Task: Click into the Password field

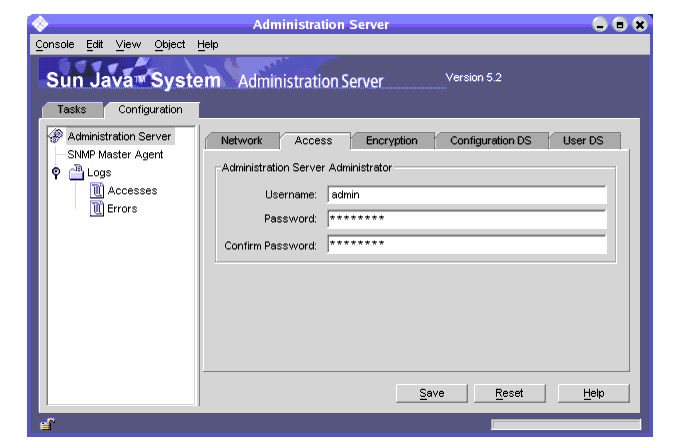Action: (467, 219)
